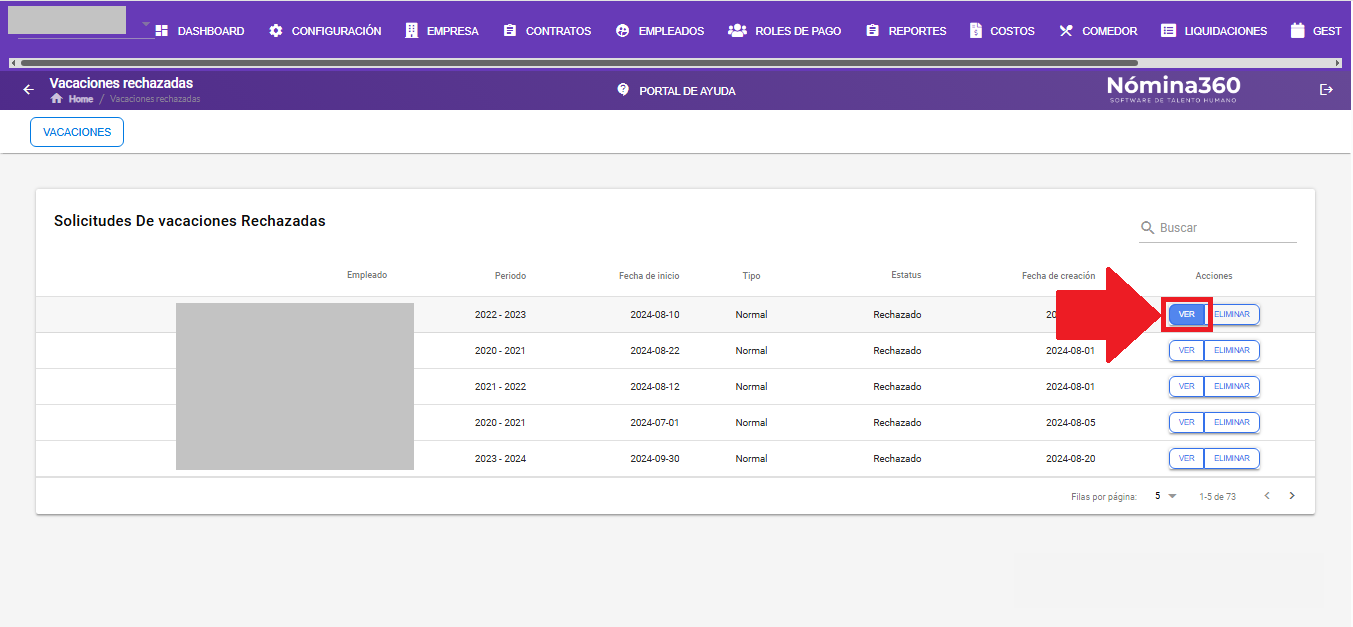Open the PORTAL DE AYUDA link
The width and height of the screenshot is (1353, 627).
point(687,91)
